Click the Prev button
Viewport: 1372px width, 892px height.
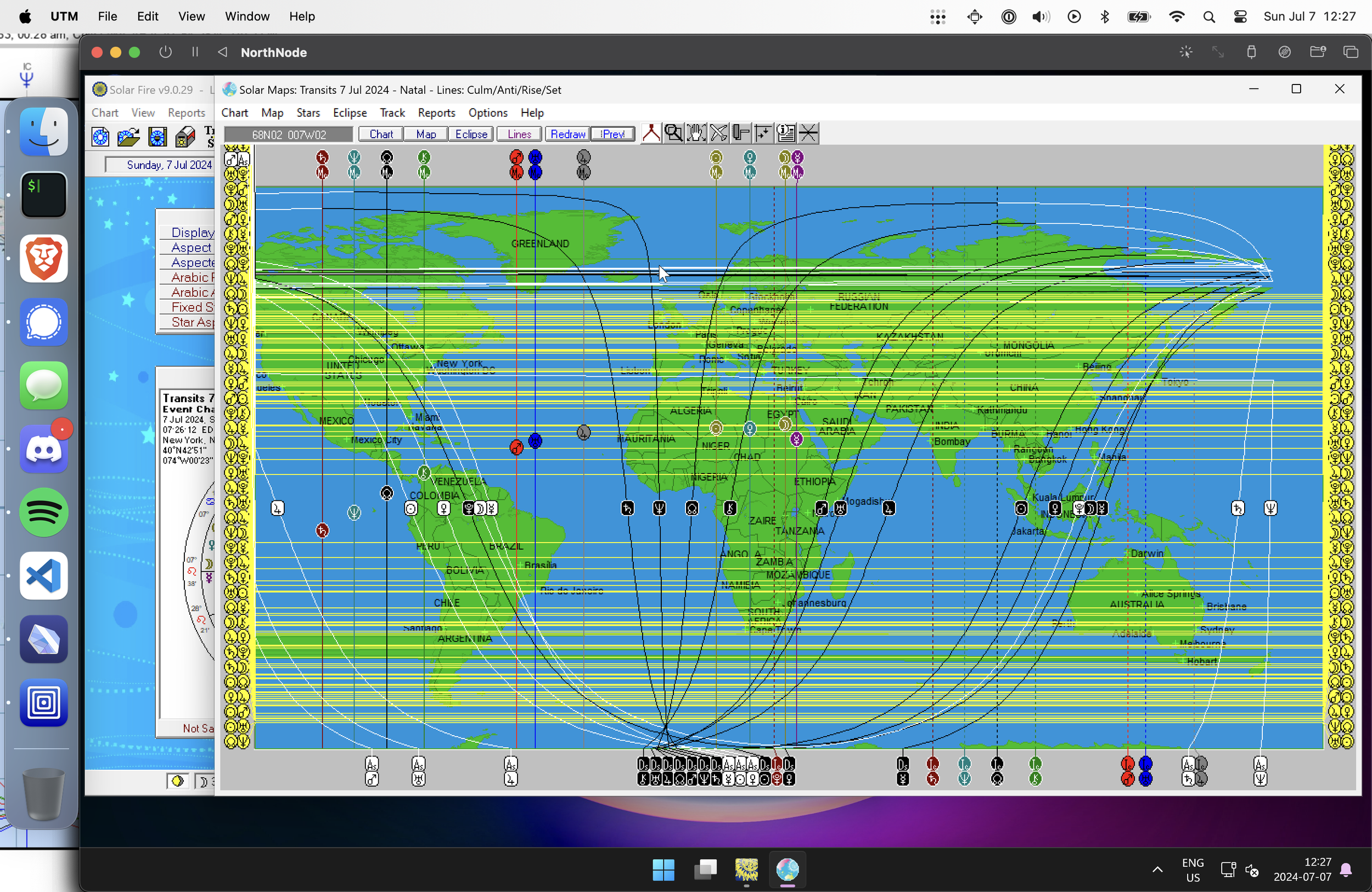point(613,134)
